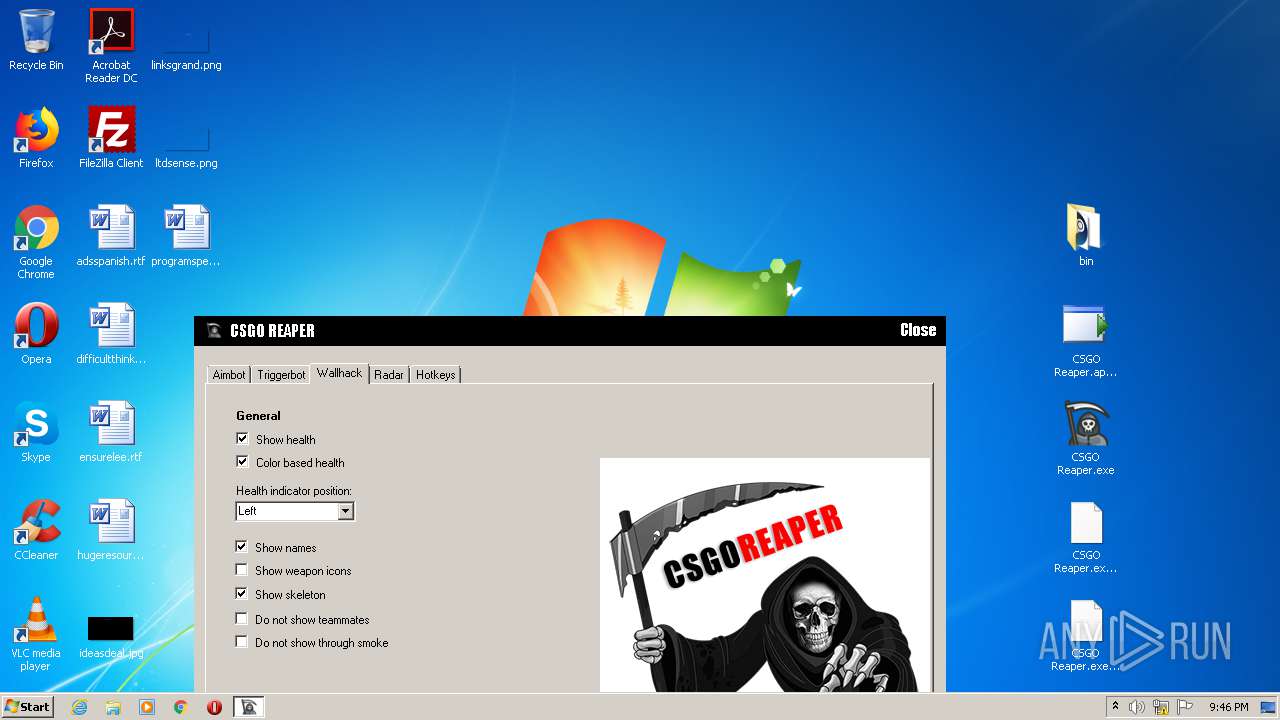Open network icon in system tray

click(1161, 707)
